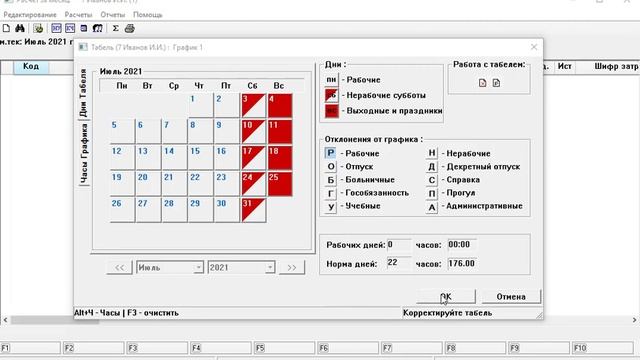
Task: Click the first blue table toolbar icon
Action: coord(56,28)
